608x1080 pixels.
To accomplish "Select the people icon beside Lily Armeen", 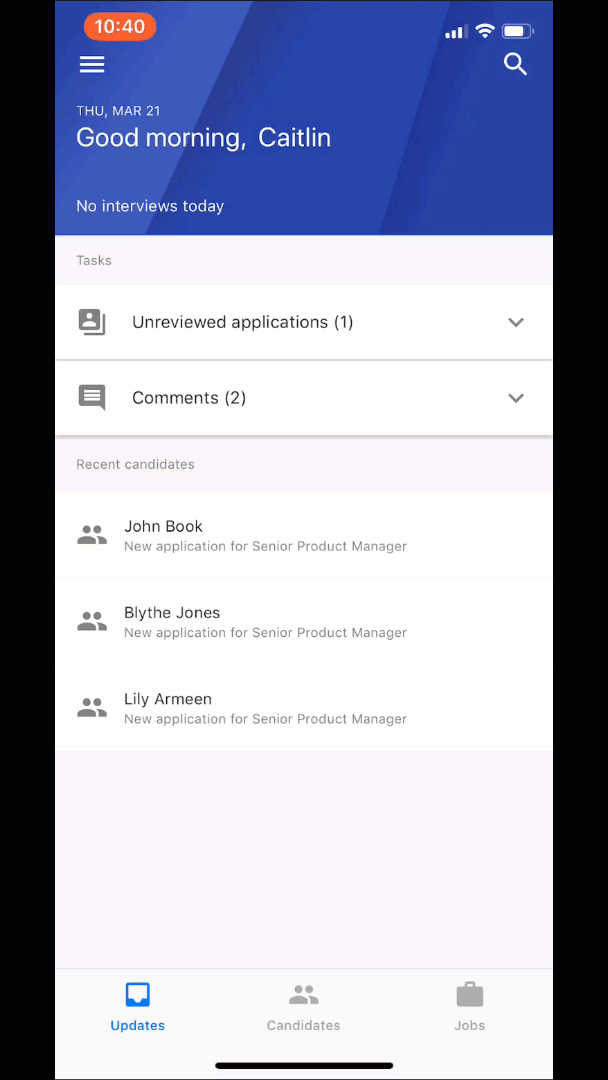I will click(x=92, y=708).
